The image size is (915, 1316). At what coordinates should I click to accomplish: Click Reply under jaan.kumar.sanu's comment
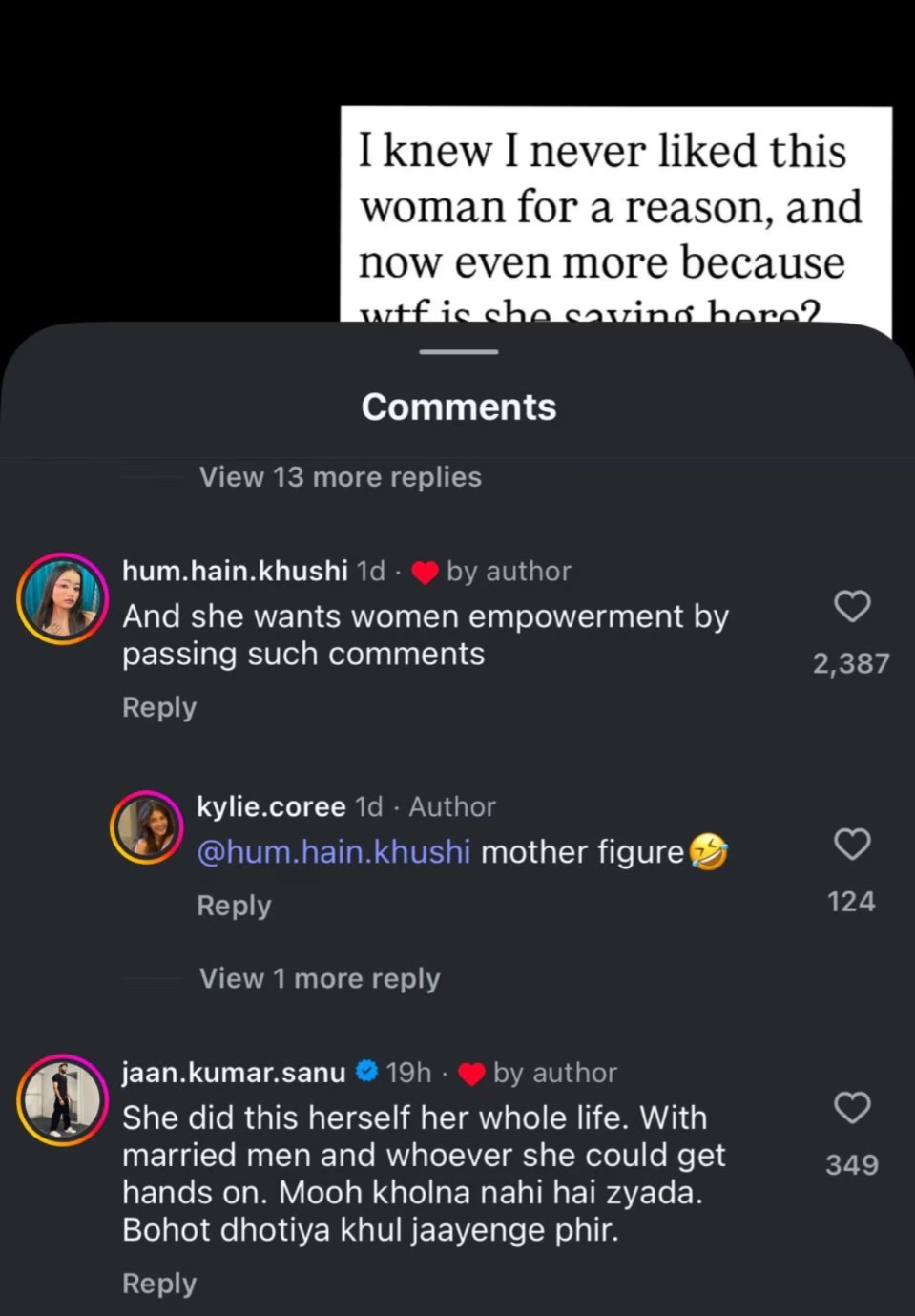pos(158,1283)
